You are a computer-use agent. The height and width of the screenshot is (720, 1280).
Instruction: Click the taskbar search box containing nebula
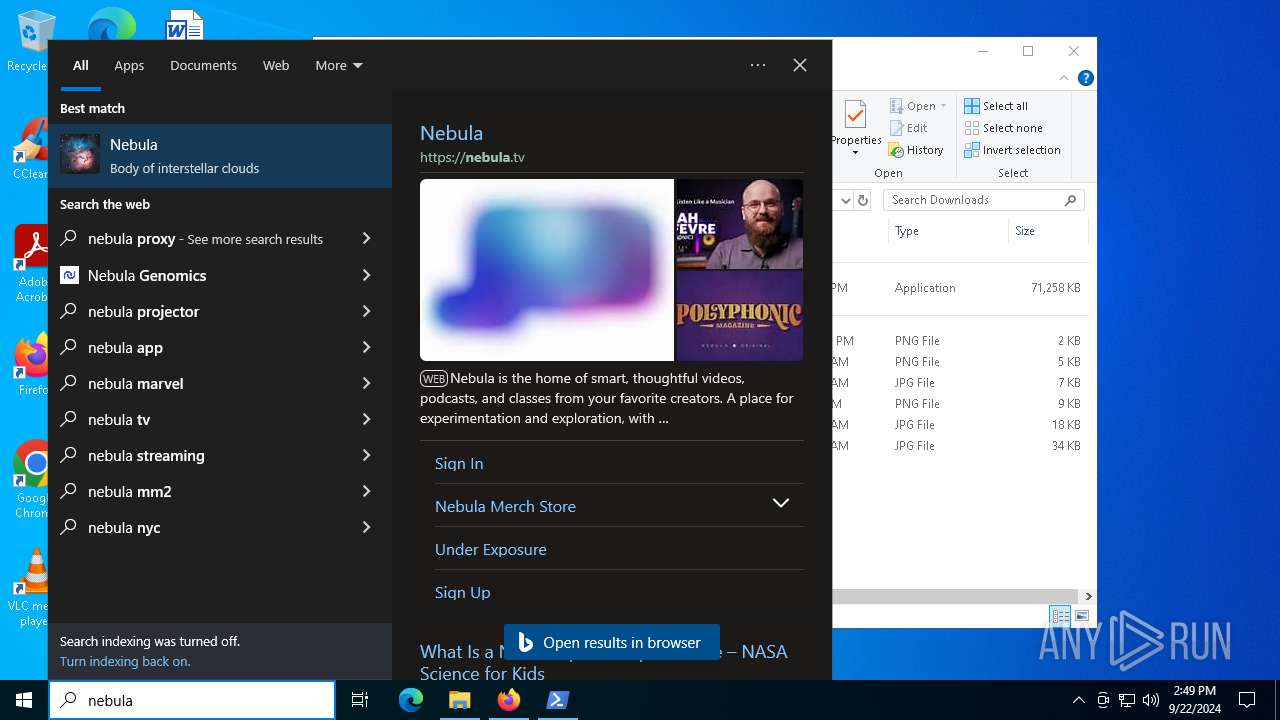192,700
